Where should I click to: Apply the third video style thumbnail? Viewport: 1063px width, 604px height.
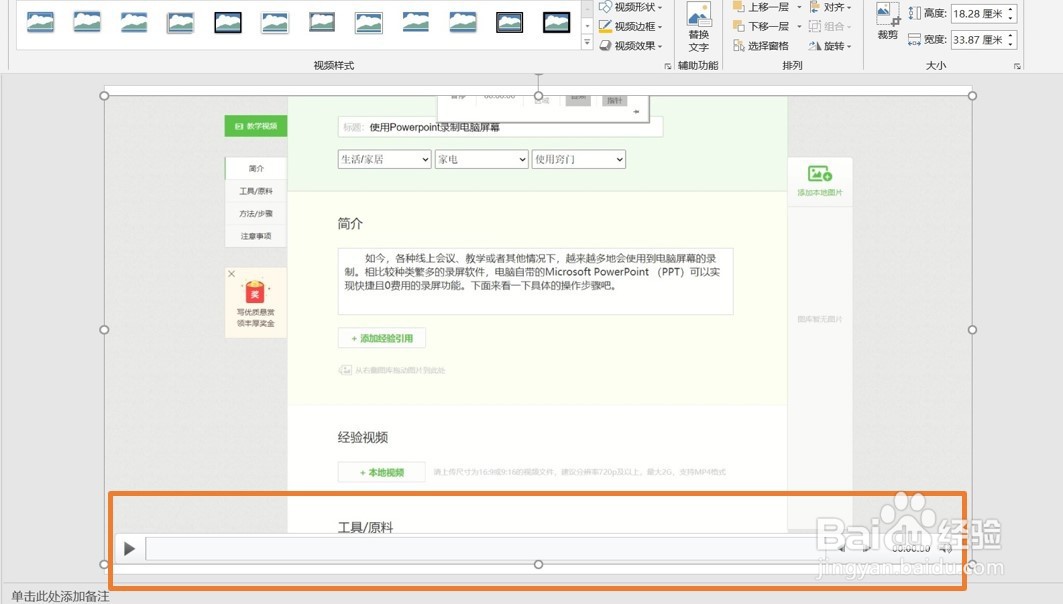134,22
